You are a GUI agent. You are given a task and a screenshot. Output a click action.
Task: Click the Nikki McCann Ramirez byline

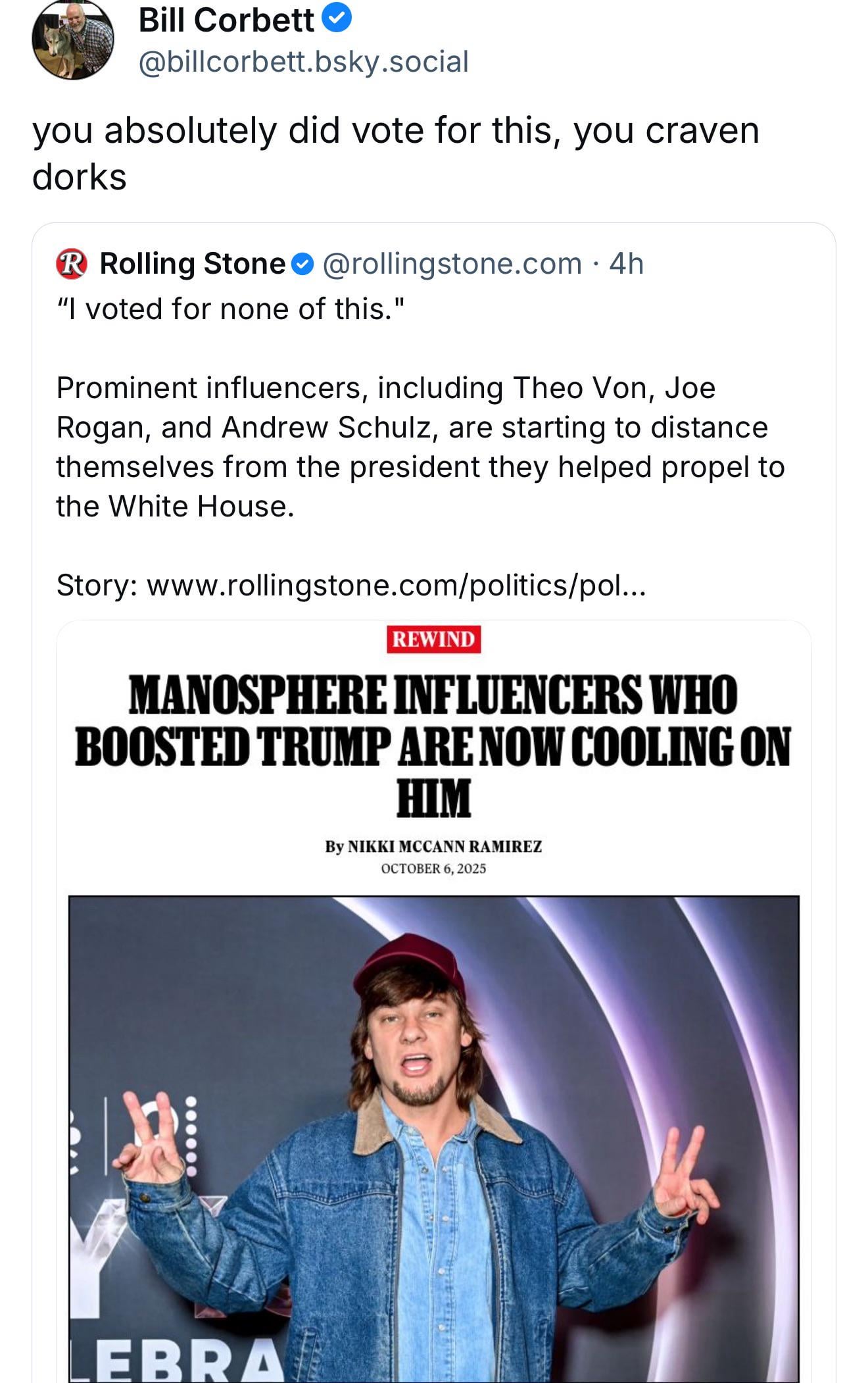pyautogui.click(x=433, y=847)
